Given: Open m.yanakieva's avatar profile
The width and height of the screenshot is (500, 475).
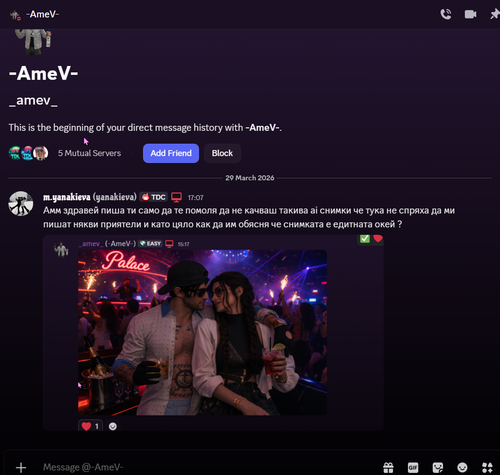Looking at the screenshot, I should click(21, 203).
